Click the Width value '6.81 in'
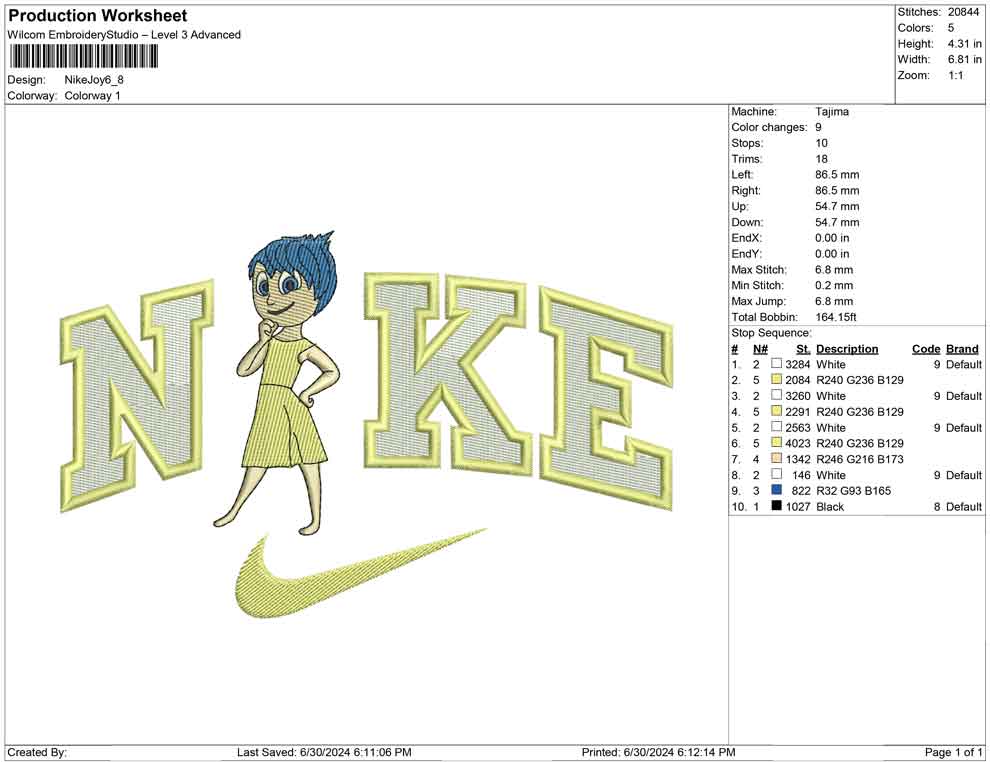Image resolution: width=990 pixels, height=762 pixels. coord(964,59)
